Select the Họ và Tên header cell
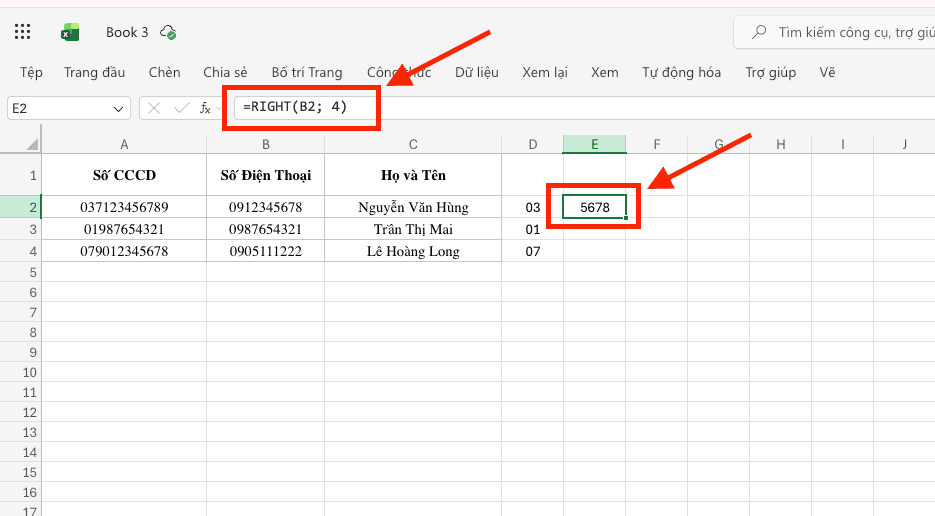This screenshot has width=935, height=516. point(413,175)
